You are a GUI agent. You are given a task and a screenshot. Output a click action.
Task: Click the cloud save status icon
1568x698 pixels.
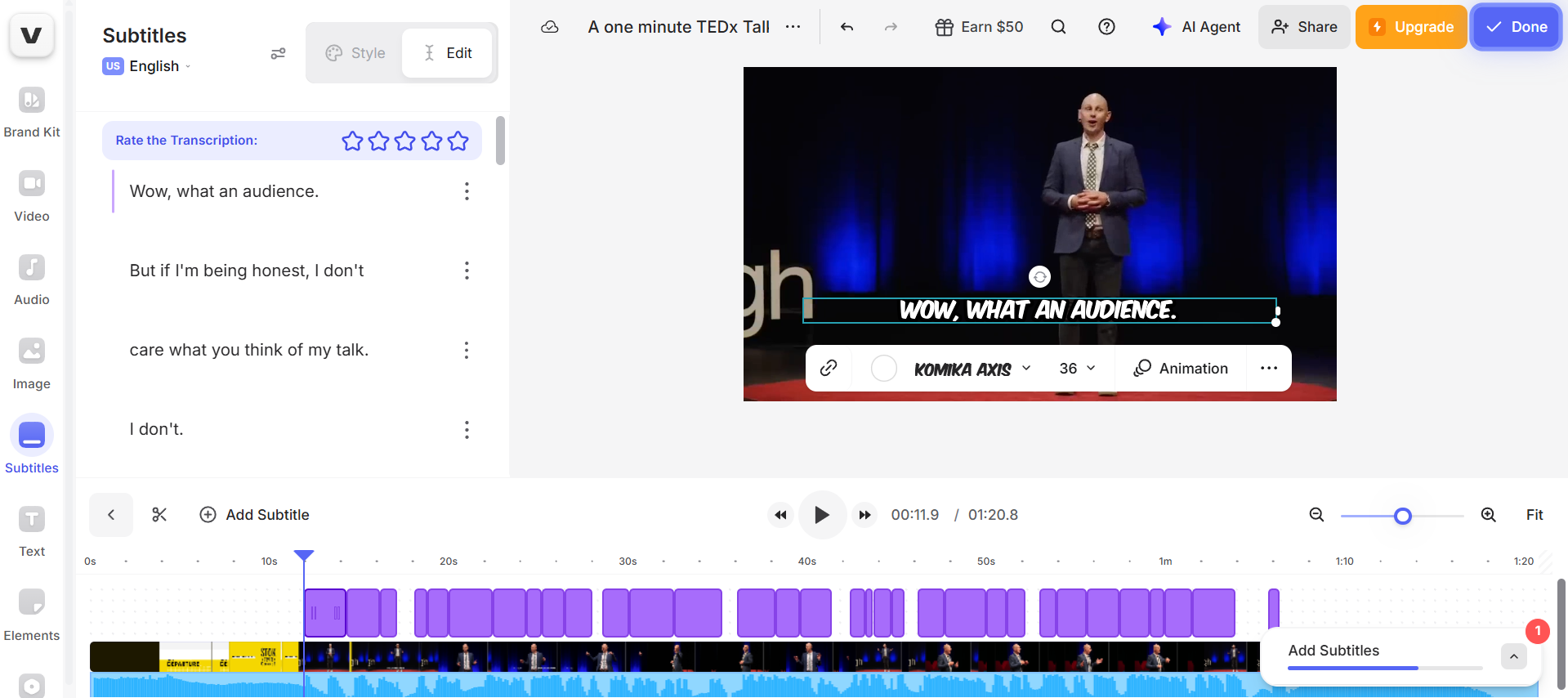pyautogui.click(x=550, y=27)
